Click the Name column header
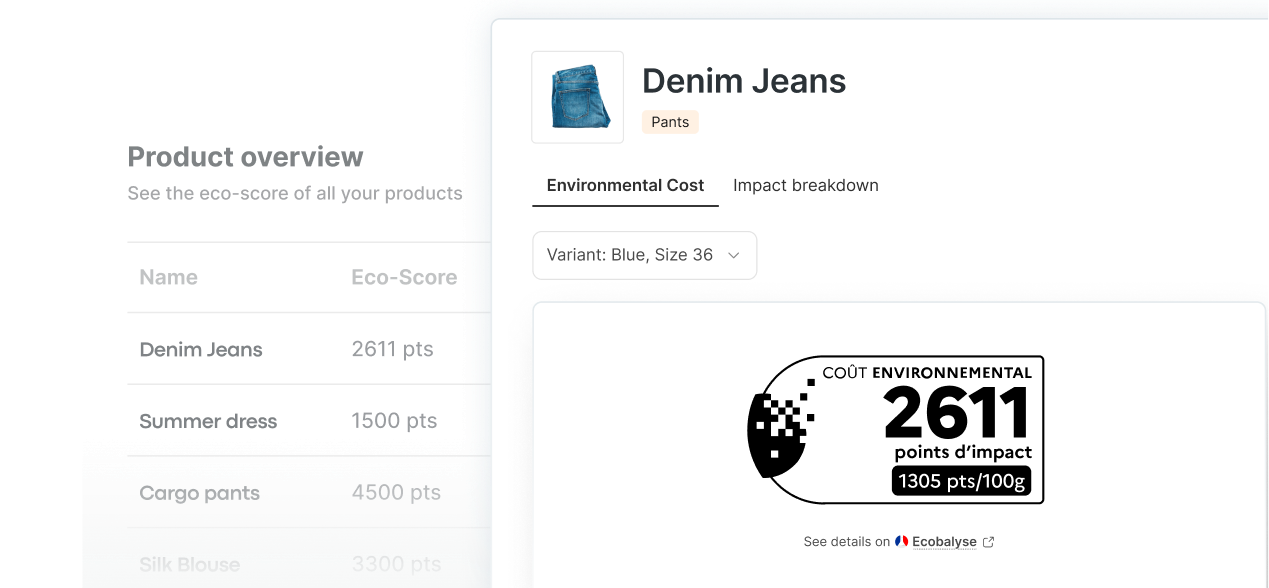 168,277
